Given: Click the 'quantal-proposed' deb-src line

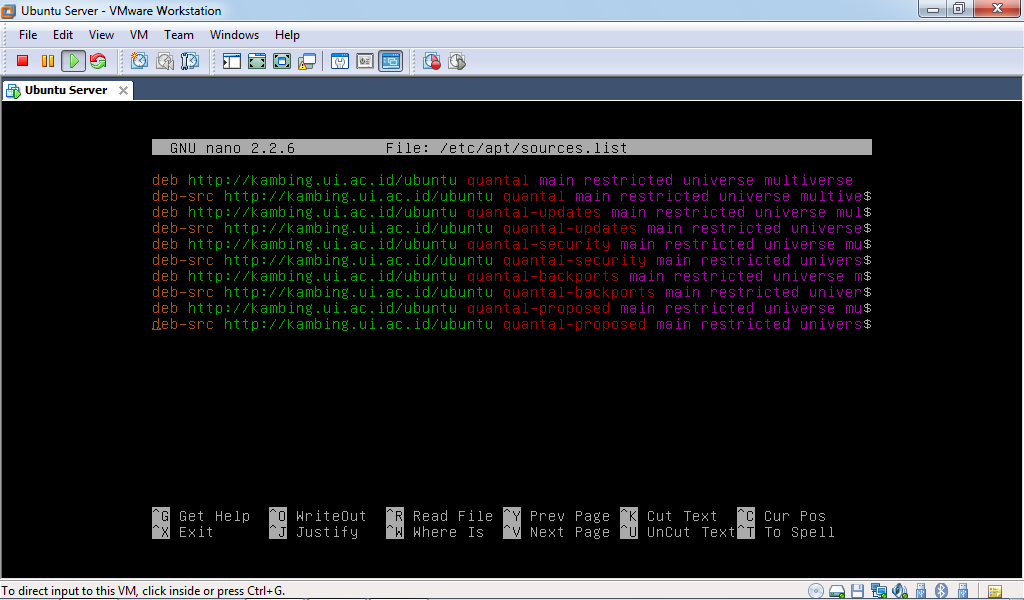Looking at the screenshot, I should click(x=511, y=324).
